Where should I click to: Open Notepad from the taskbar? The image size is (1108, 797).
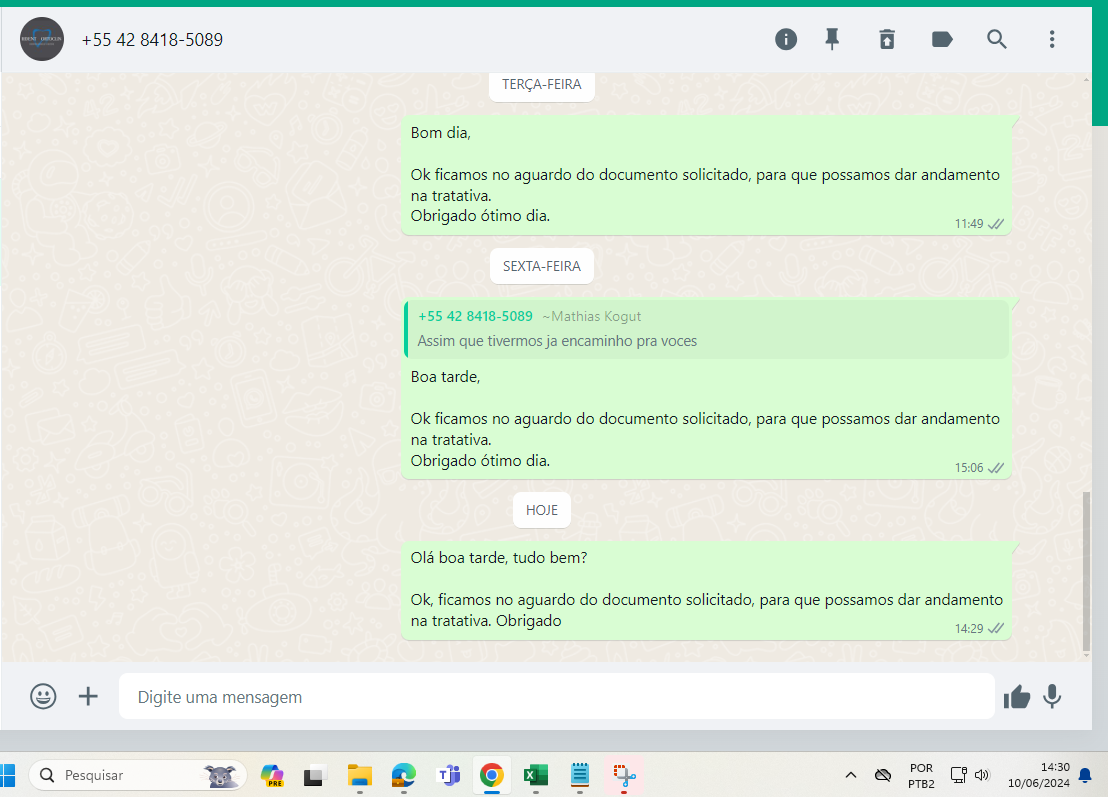tap(579, 775)
